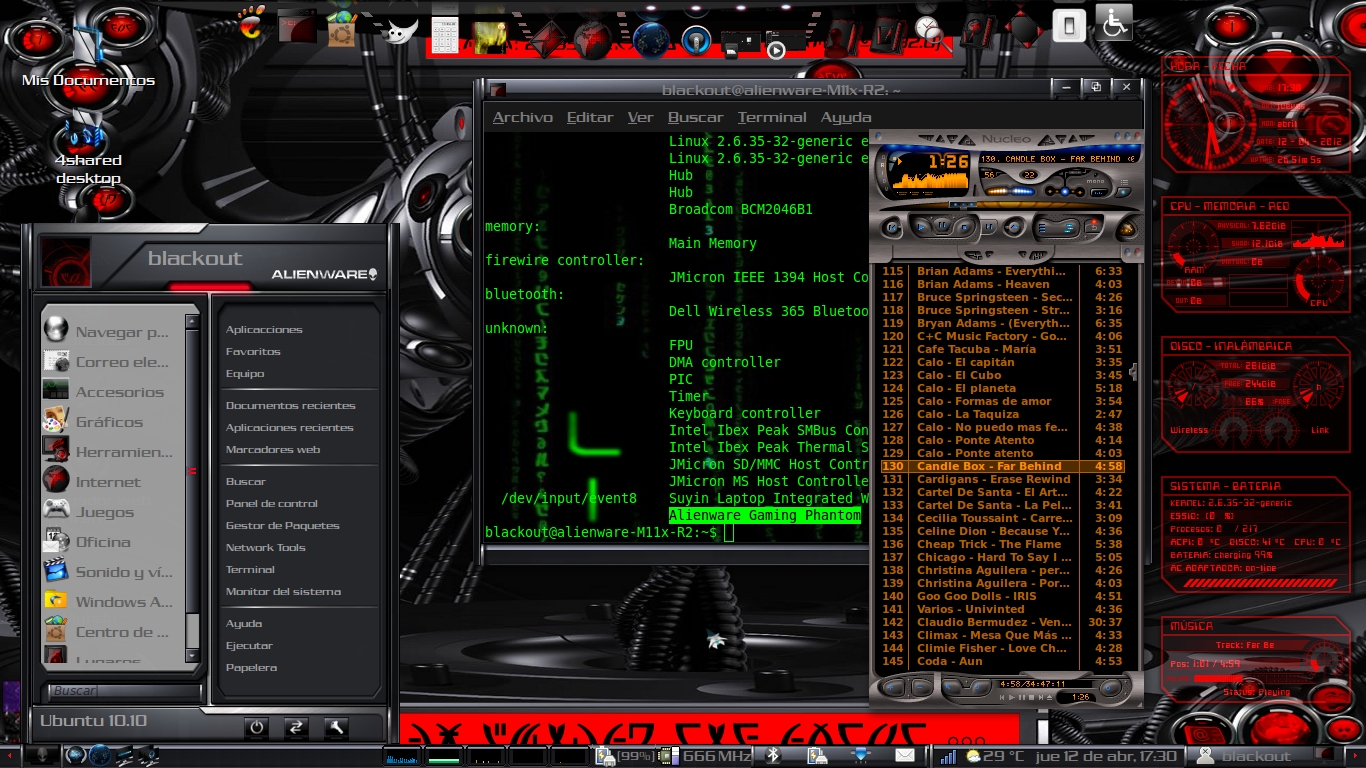The width and height of the screenshot is (1366, 768).
Task: Open Monitor del sistema
Action: tap(283, 591)
